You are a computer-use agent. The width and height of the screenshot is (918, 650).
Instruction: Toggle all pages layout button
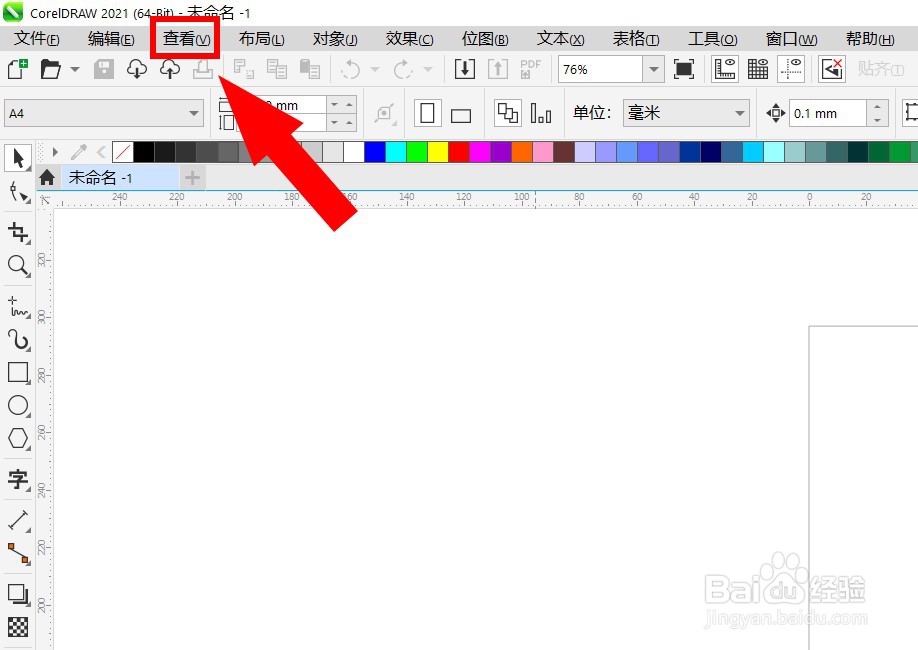[x=507, y=112]
